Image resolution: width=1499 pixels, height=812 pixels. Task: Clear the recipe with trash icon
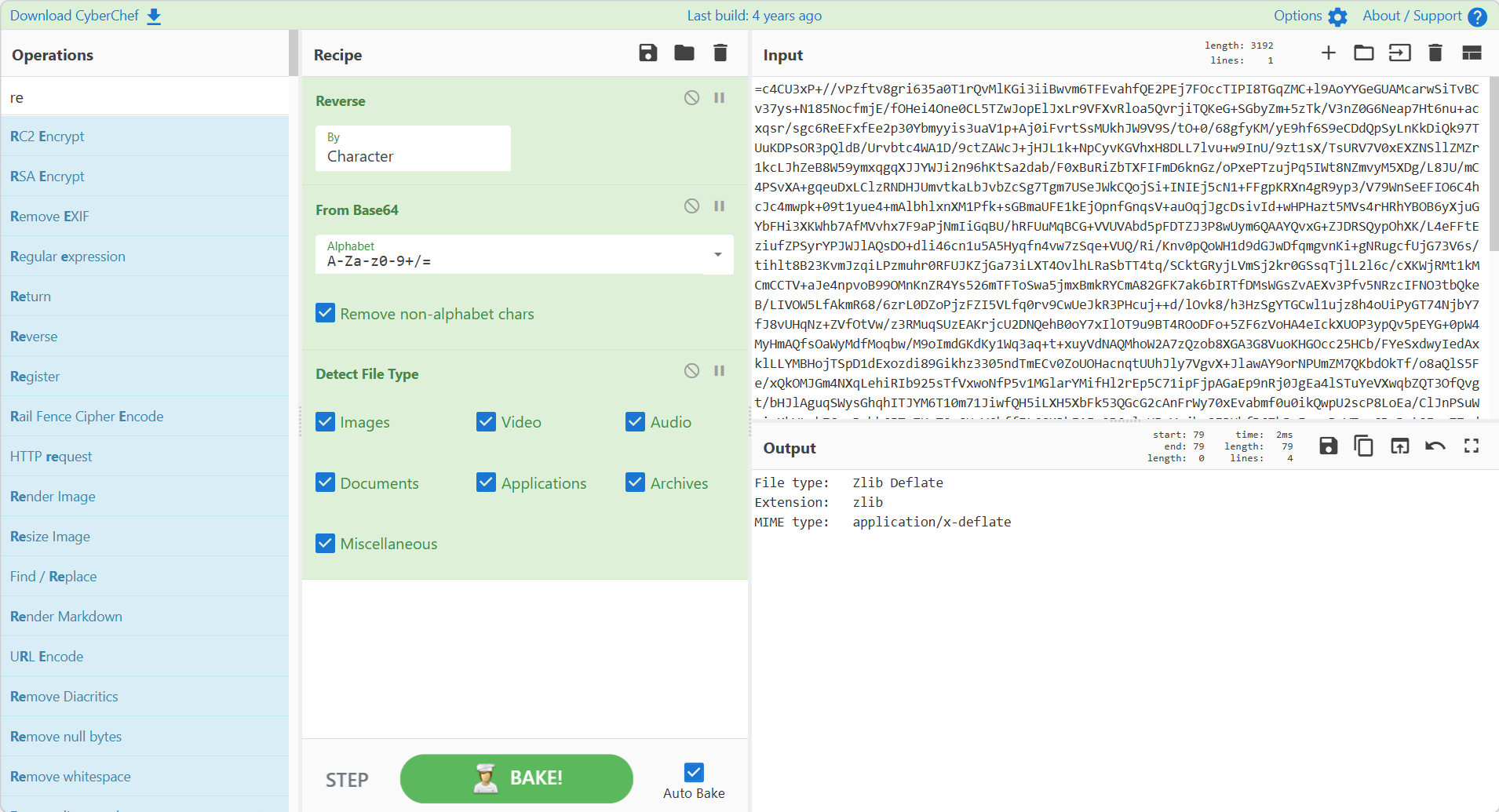(x=720, y=53)
